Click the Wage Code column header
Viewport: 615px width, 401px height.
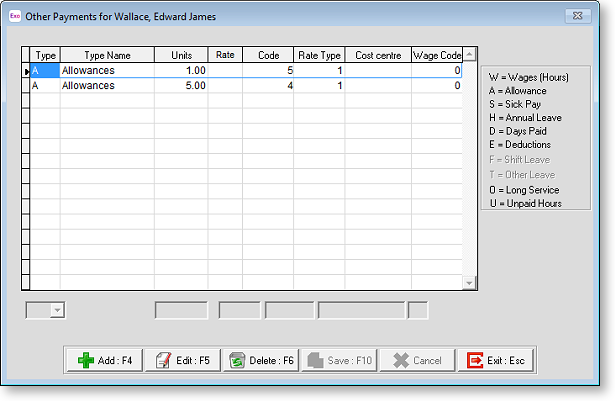tap(437, 56)
